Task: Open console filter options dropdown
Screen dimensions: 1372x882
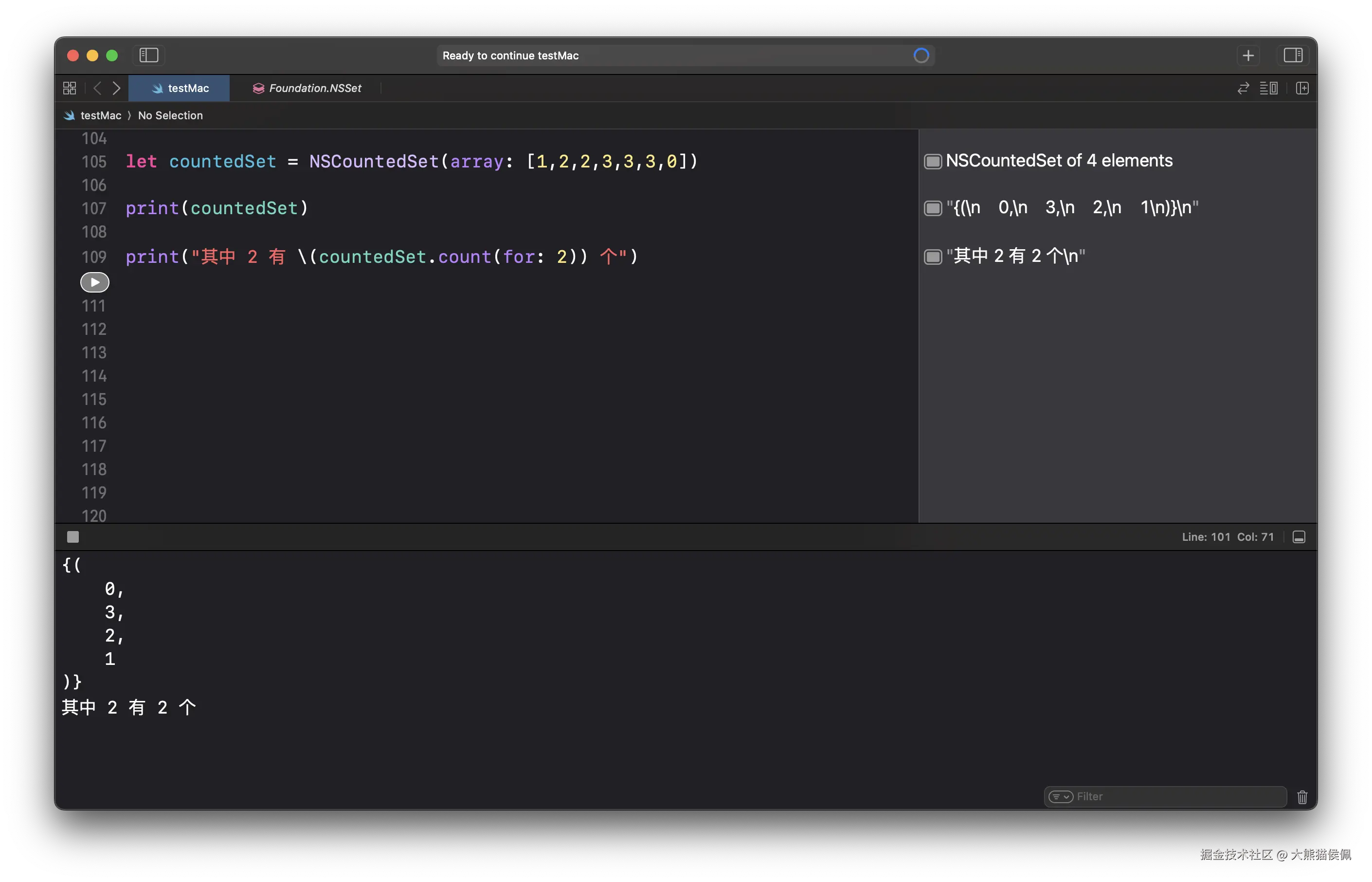Action: pos(1060,797)
